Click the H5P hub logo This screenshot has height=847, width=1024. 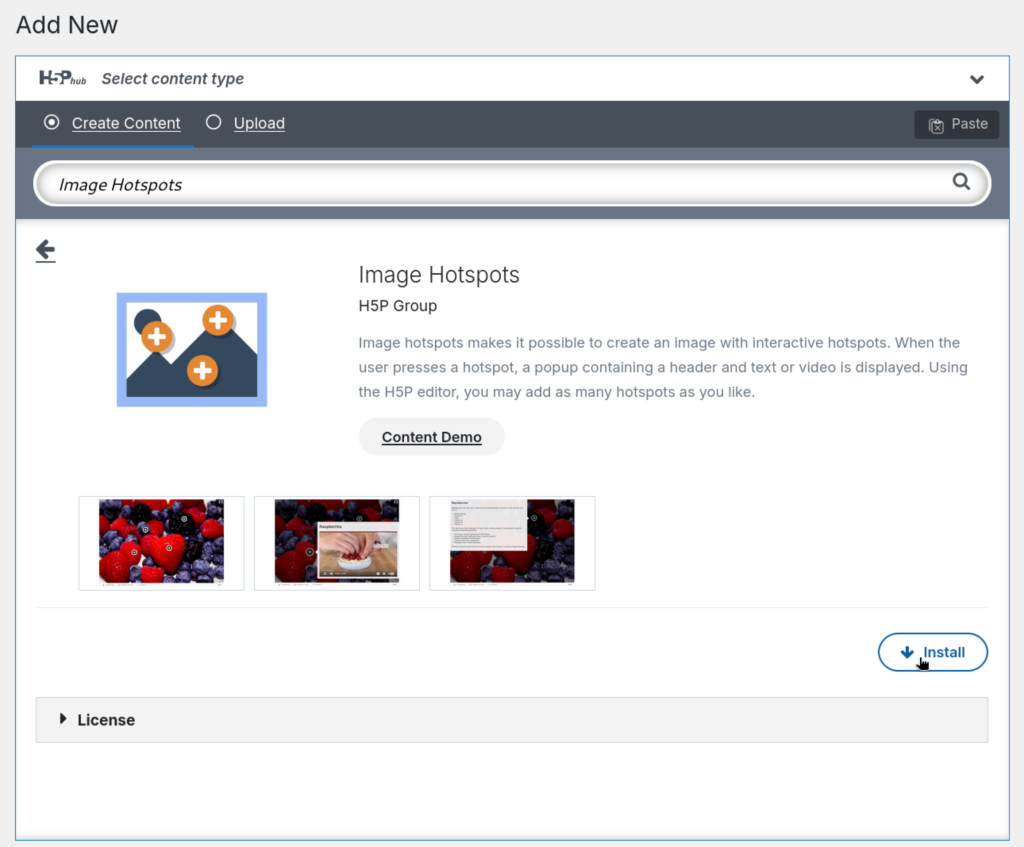point(62,78)
